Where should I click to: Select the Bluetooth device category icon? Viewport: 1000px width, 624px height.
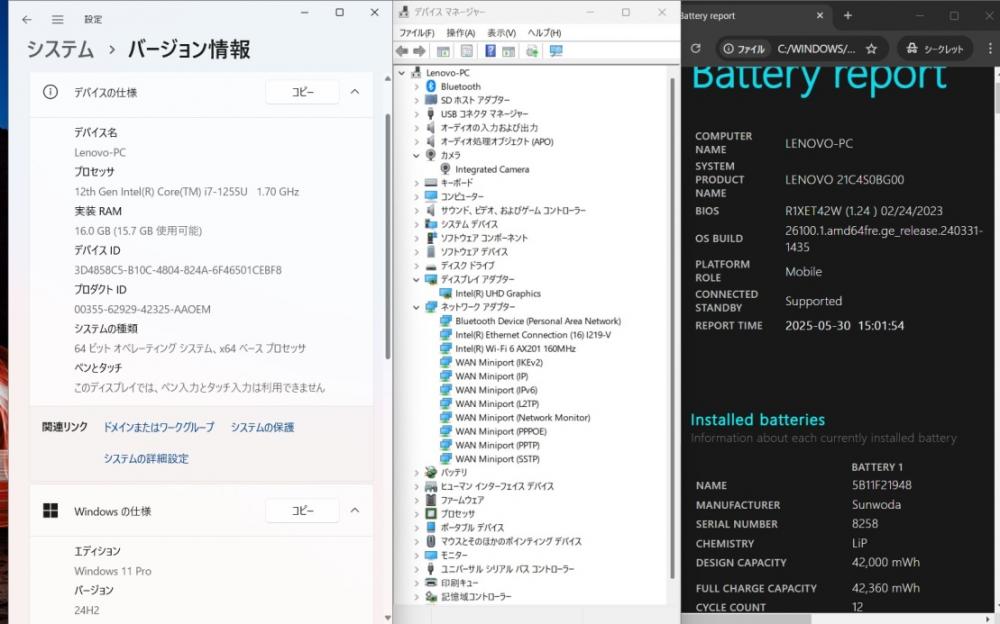coord(431,86)
